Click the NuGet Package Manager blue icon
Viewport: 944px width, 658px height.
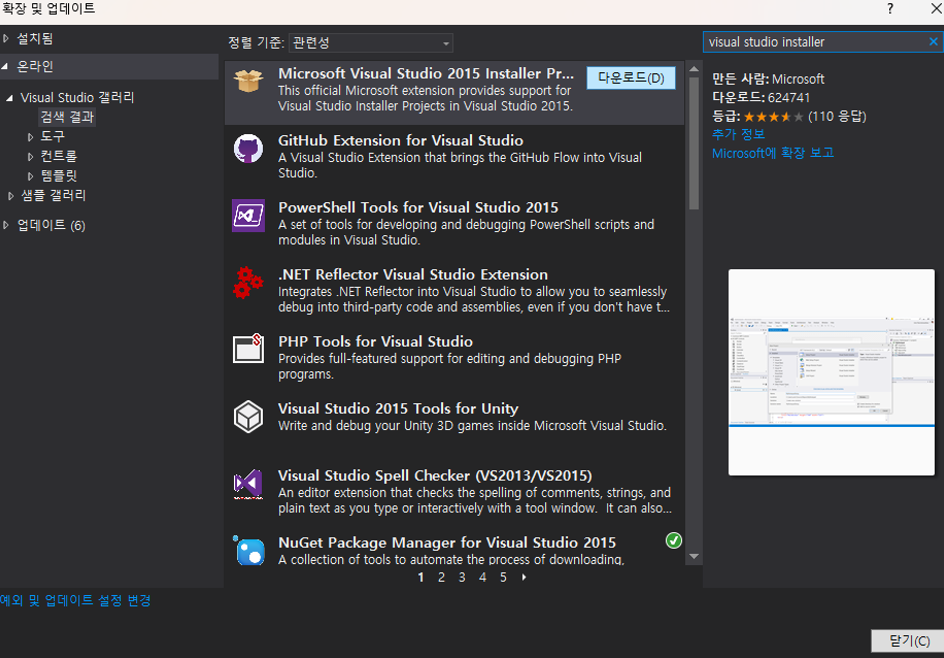pos(249,550)
